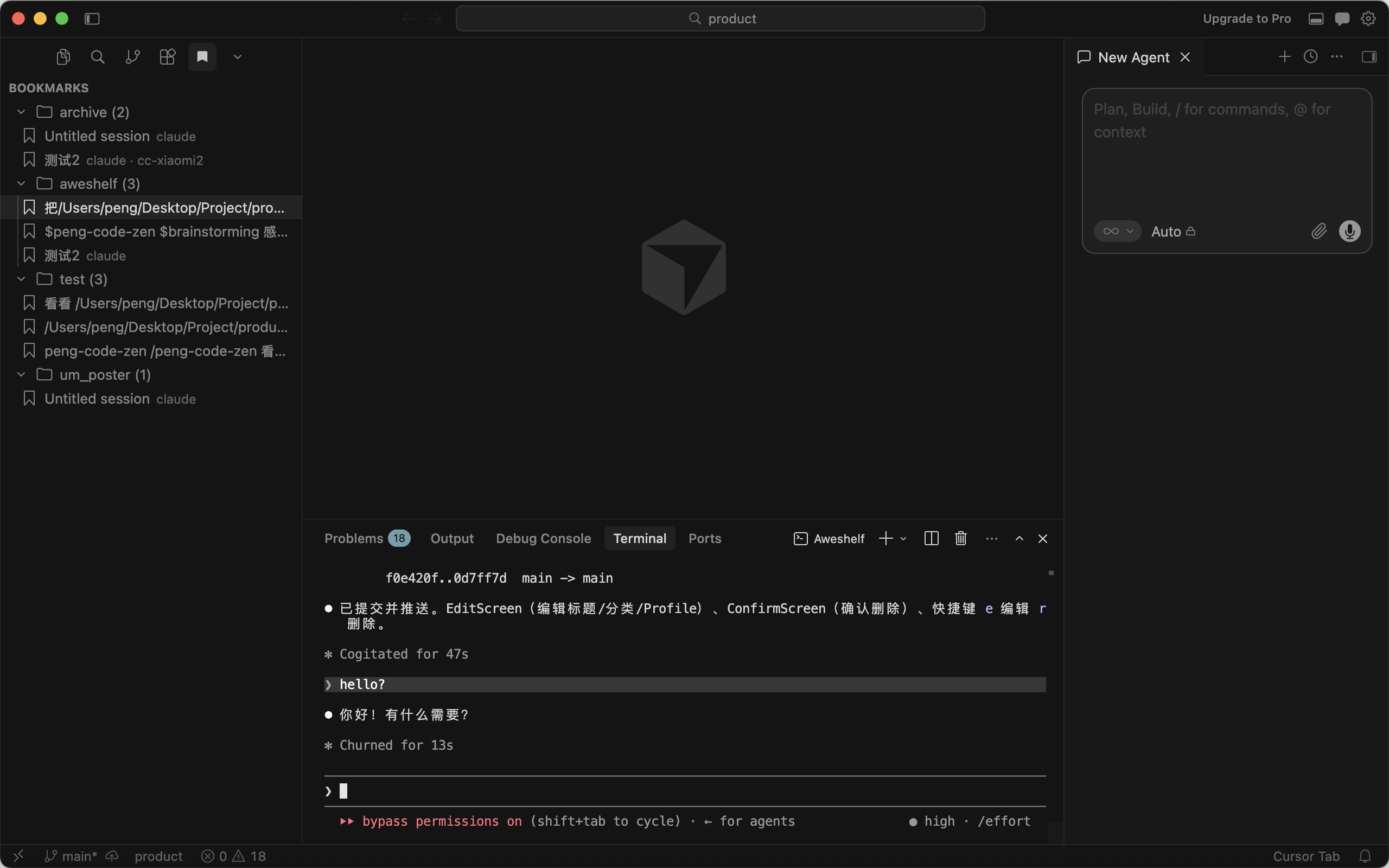This screenshot has width=1389, height=868.
Task: Open the $peng-code-zen $brainstorming bookmark
Action: coord(151,231)
